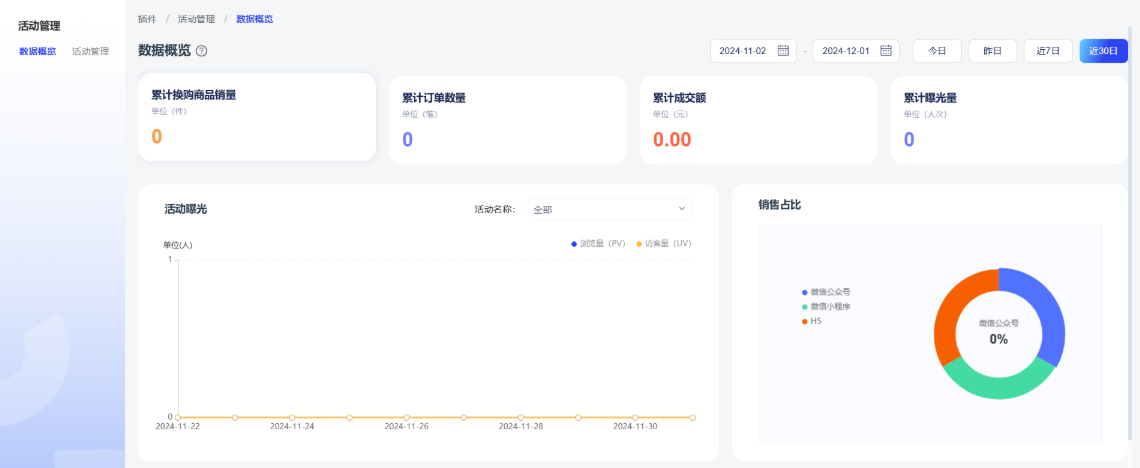Viewport: 1140px width, 468px height.
Task: Show data for 近7日
Action: pyautogui.click(x=1048, y=51)
